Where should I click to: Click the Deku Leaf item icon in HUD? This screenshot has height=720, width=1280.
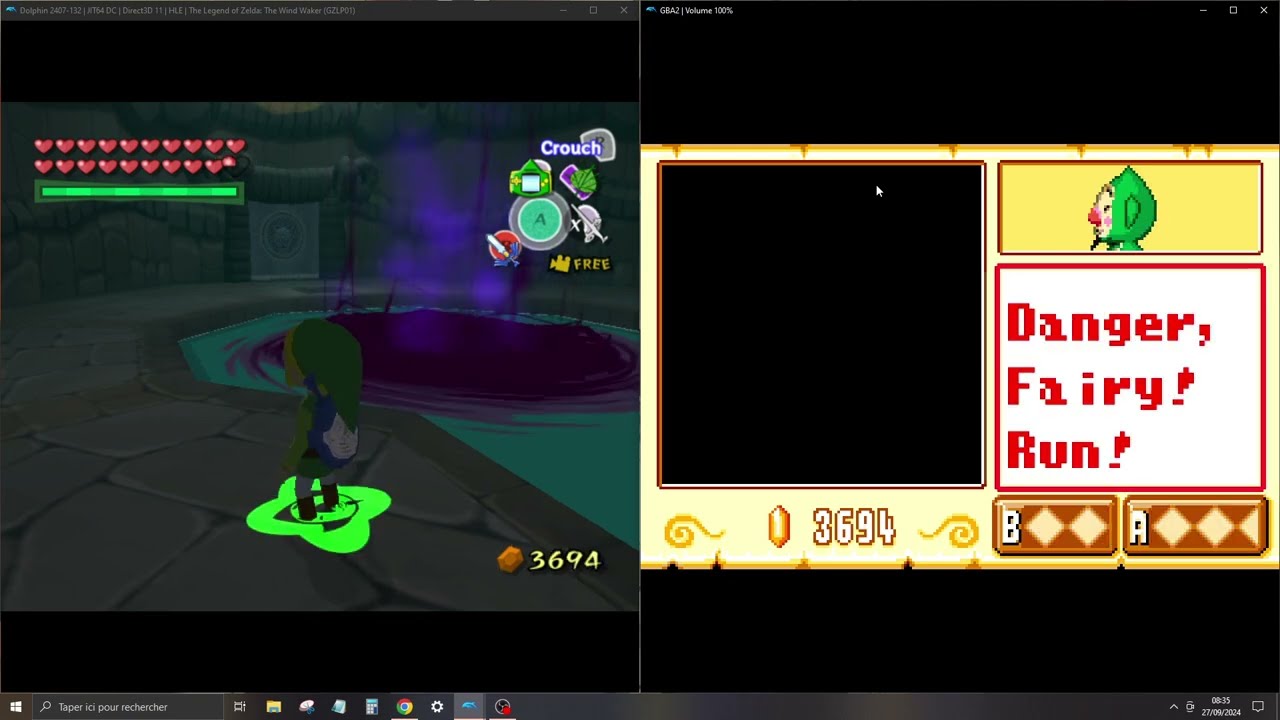[579, 181]
